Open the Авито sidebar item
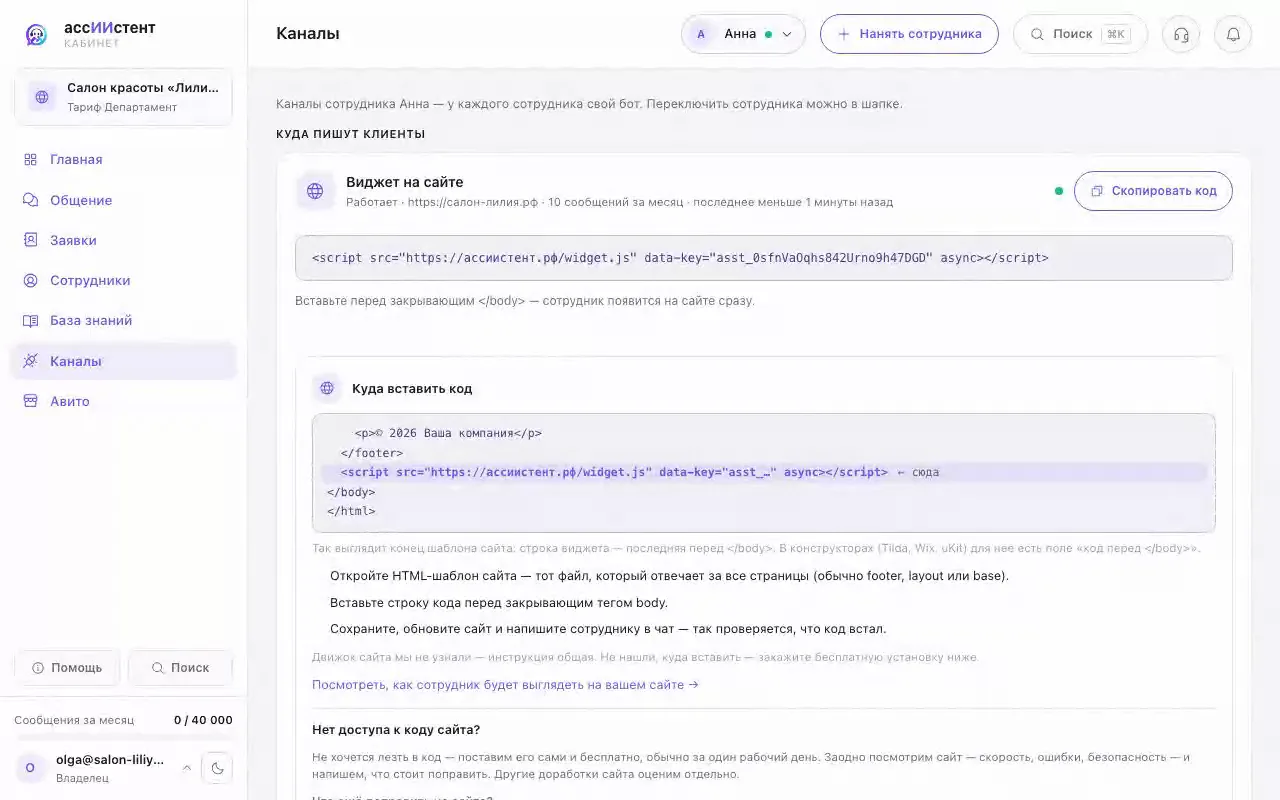 pos(124,401)
